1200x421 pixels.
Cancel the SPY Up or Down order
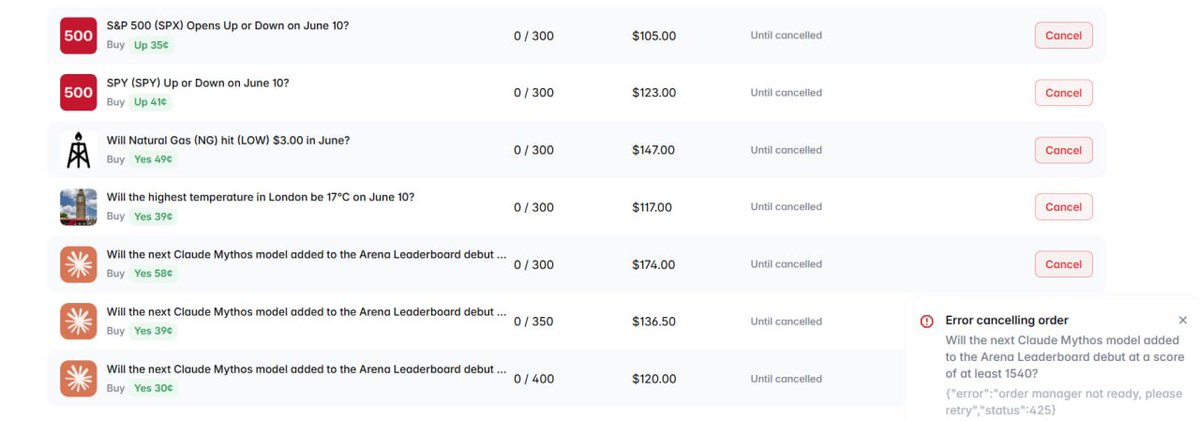tap(1063, 92)
